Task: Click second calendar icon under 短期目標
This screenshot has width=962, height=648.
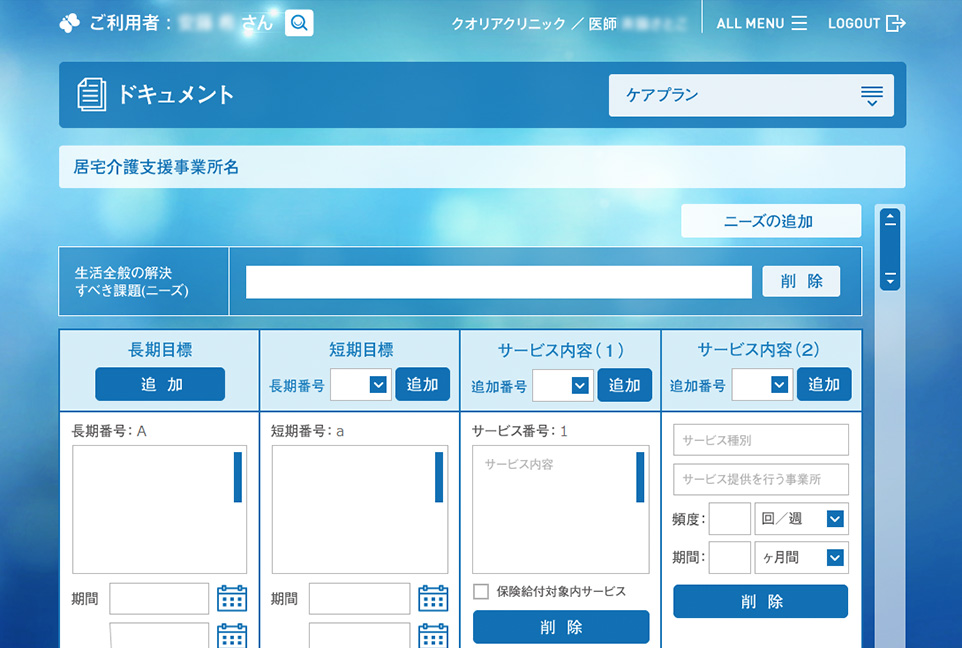Action: click(433, 635)
